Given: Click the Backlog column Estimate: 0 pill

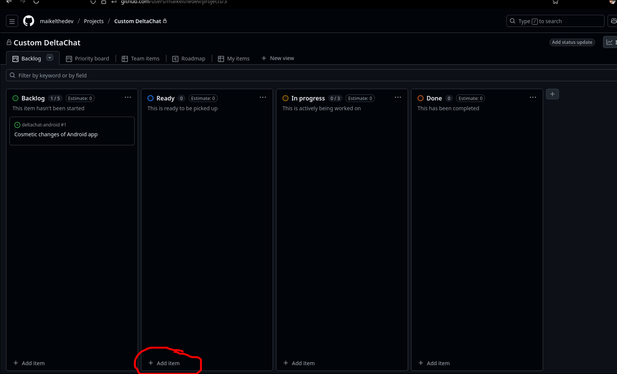Looking at the screenshot, I should tap(80, 98).
